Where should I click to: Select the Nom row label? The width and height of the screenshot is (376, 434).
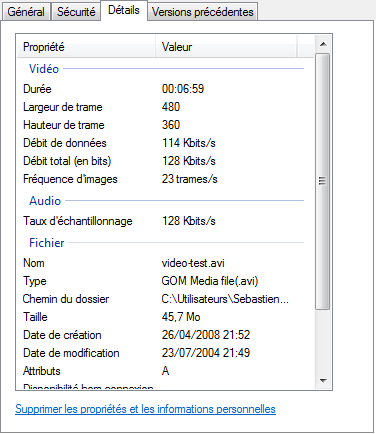click(x=34, y=263)
